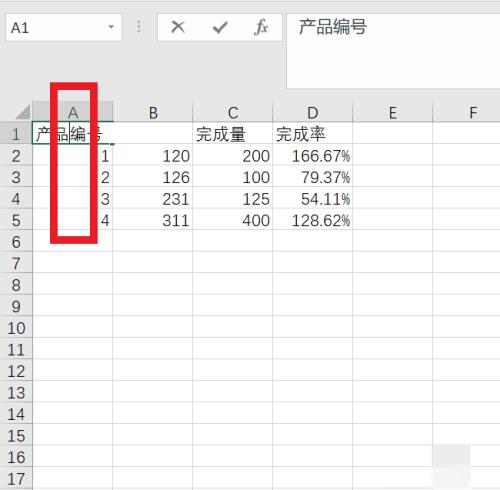Viewport: 500px width, 490px height.
Task: Select column D header
Action: coord(313,113)
